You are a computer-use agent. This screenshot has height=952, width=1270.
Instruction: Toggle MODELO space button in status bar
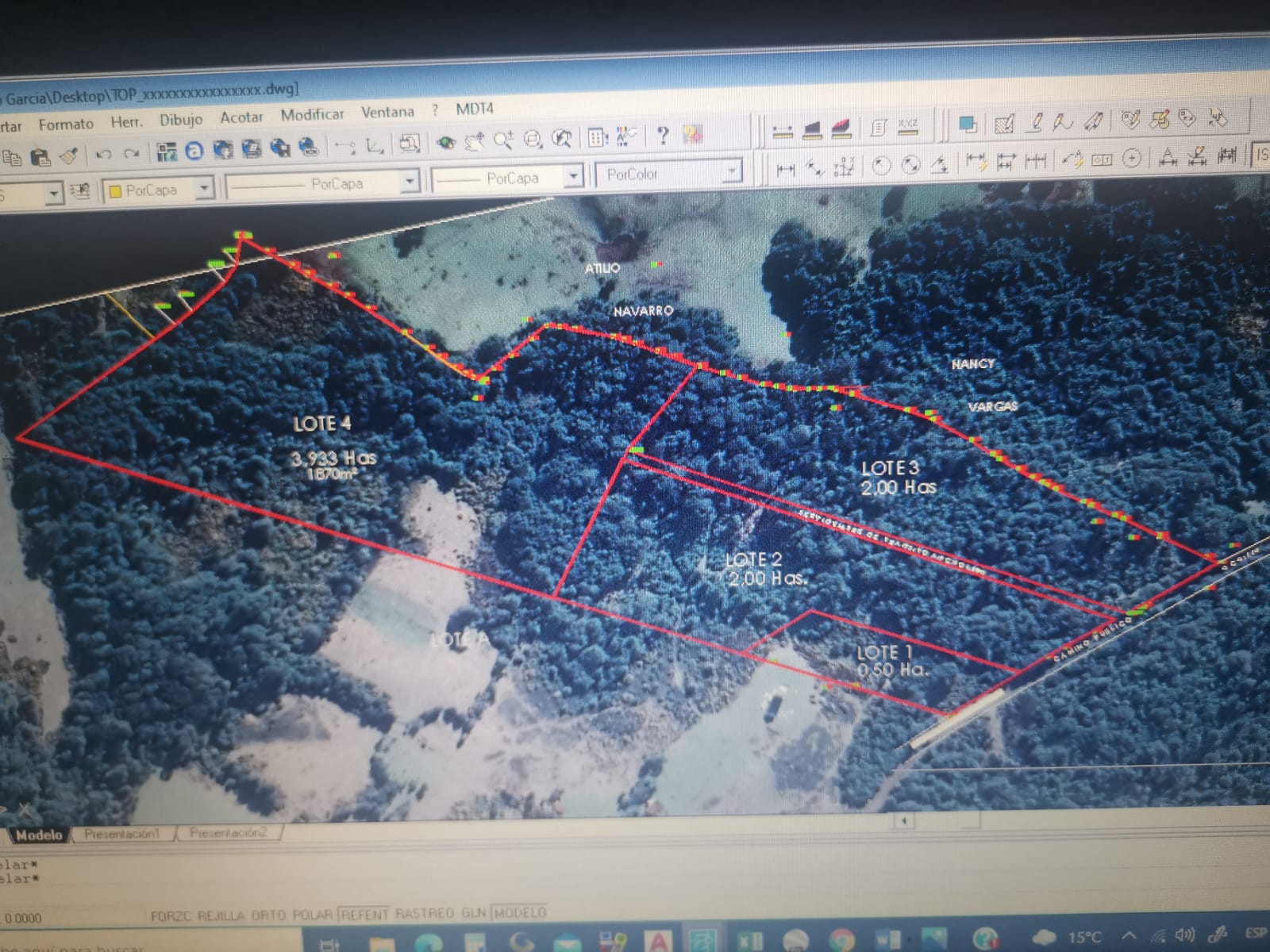click(520, 912)
